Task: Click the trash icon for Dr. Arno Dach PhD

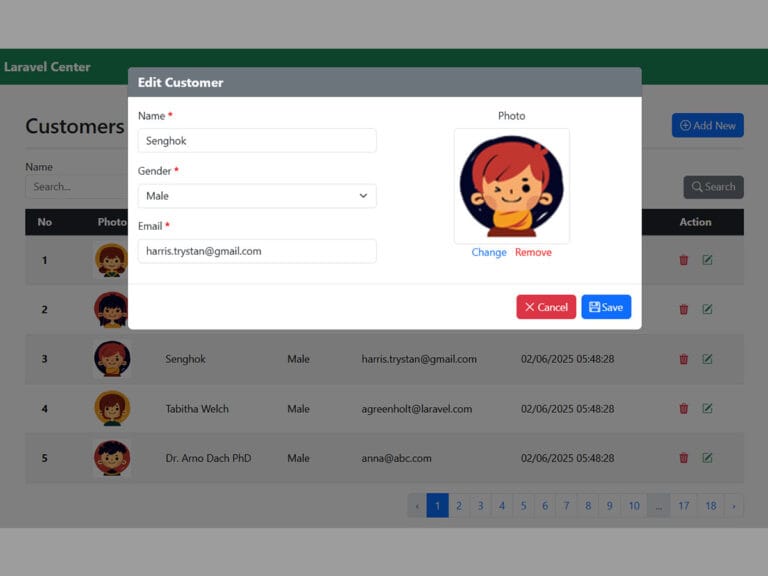Action: click(684, 458)
